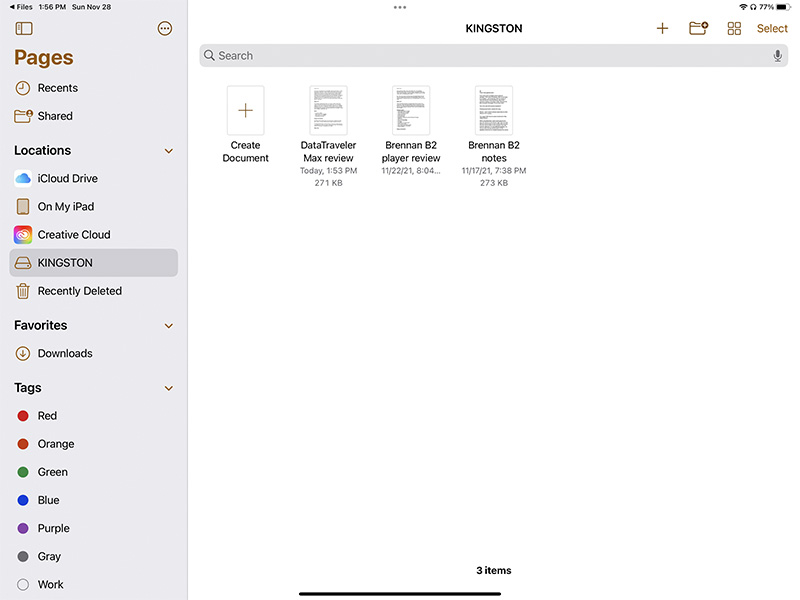This screenshot has height=600, width=800.
Task: Open Recents via the clock icon
Action: click(x=23, y=88)
